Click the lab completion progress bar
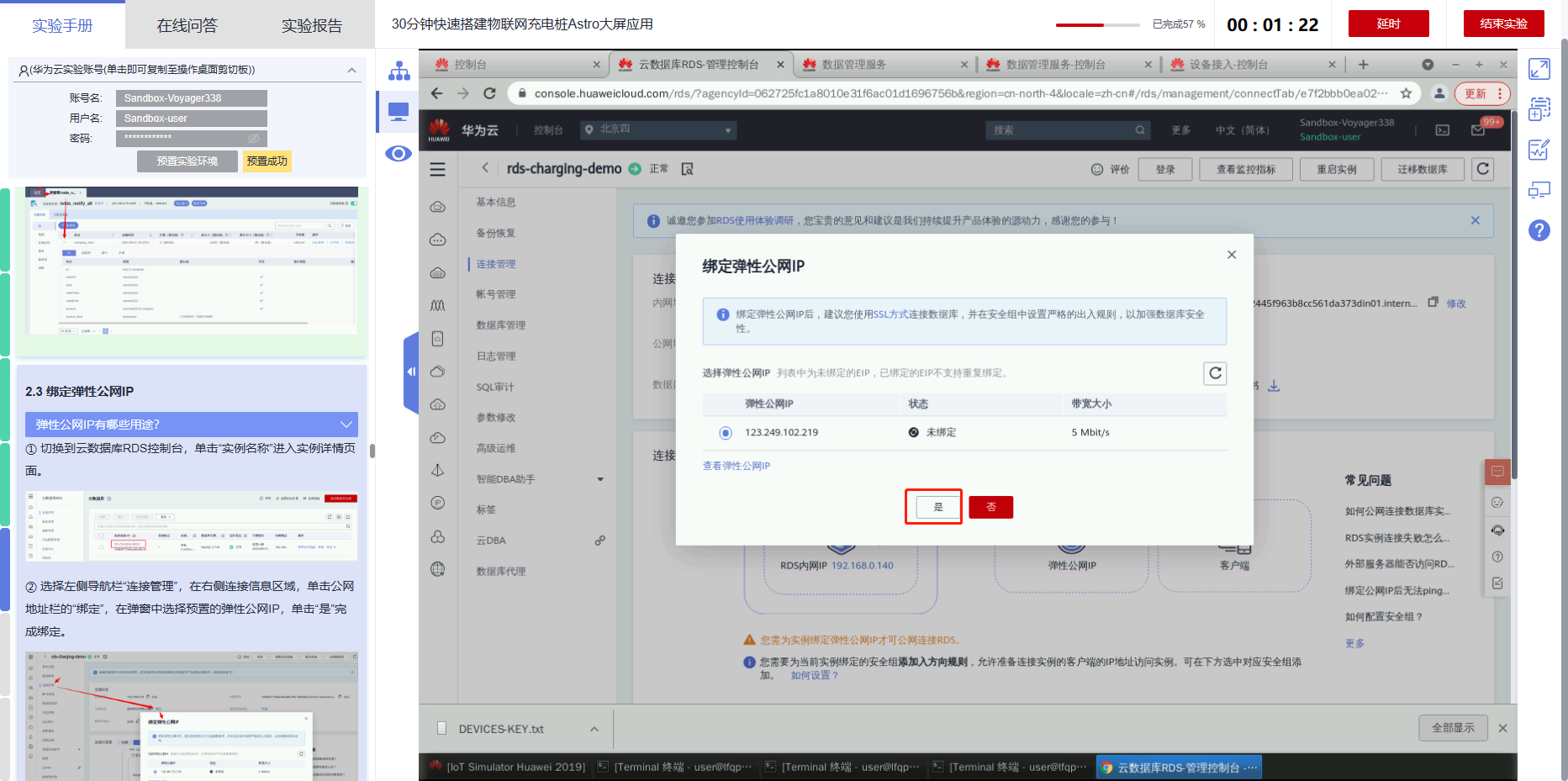Screen dimensions: 1568x781 pos(1098,25)
